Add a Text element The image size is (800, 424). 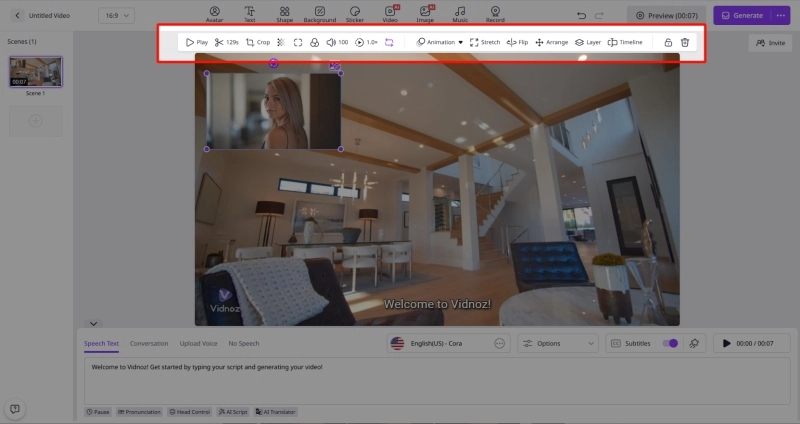(x=249, y=14)
